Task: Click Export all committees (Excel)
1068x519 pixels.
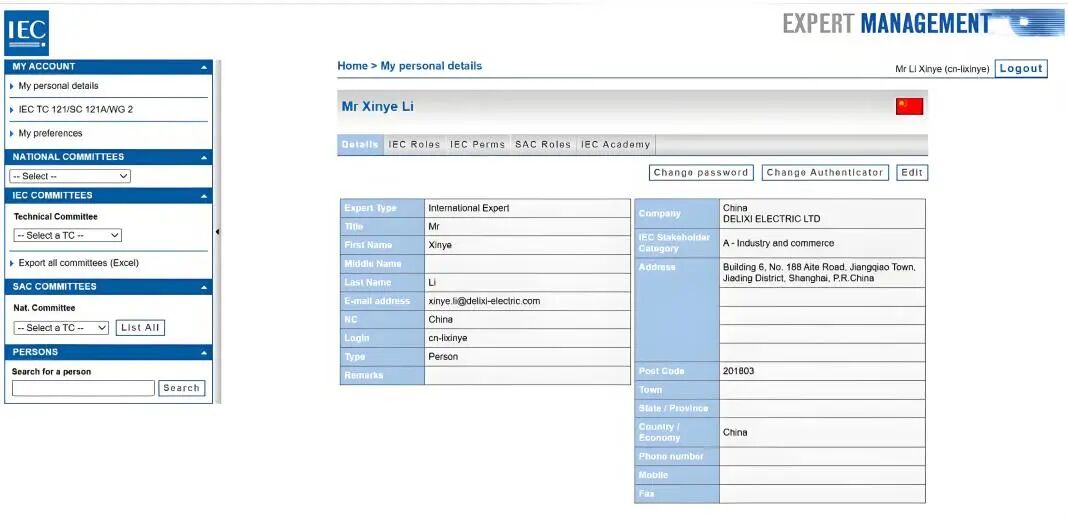Action: 78,263
